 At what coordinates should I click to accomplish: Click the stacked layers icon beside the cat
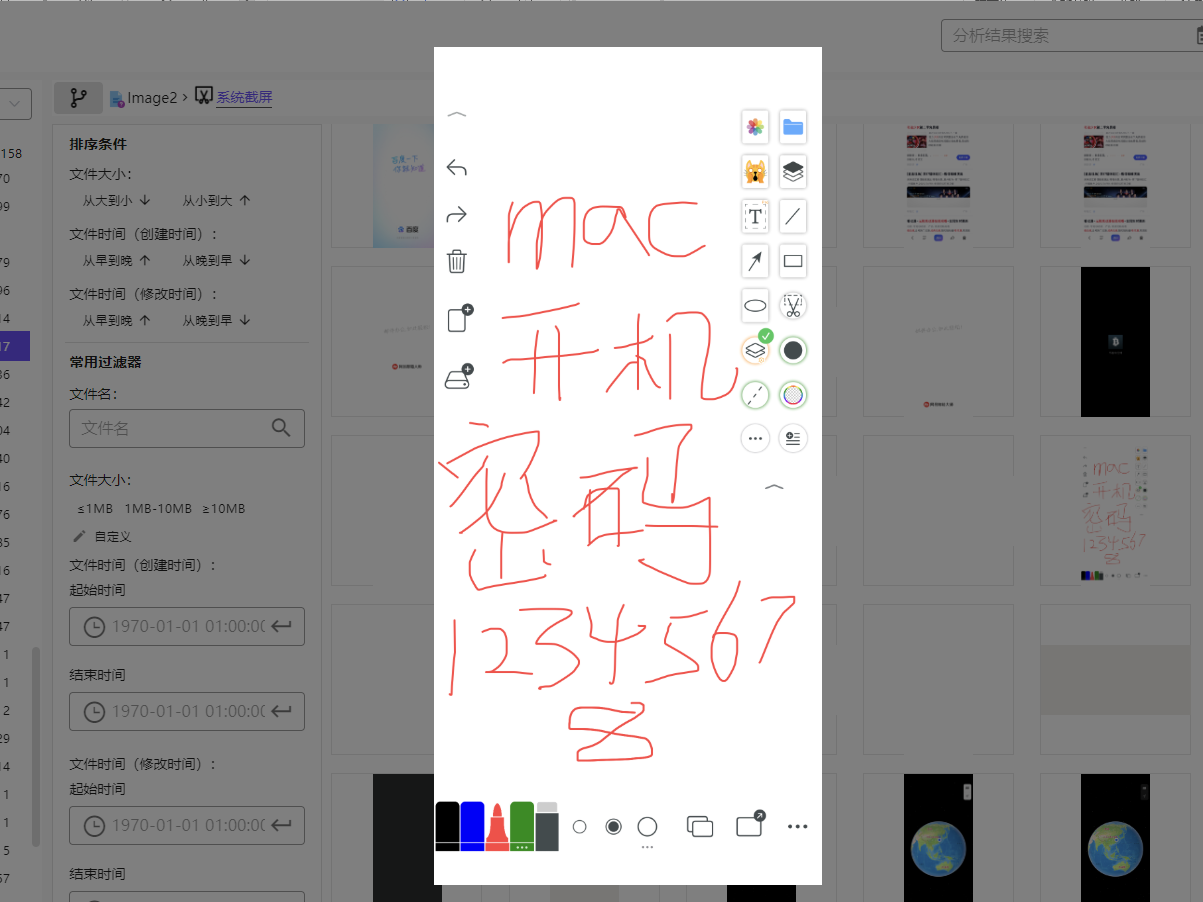click(793, 172)
